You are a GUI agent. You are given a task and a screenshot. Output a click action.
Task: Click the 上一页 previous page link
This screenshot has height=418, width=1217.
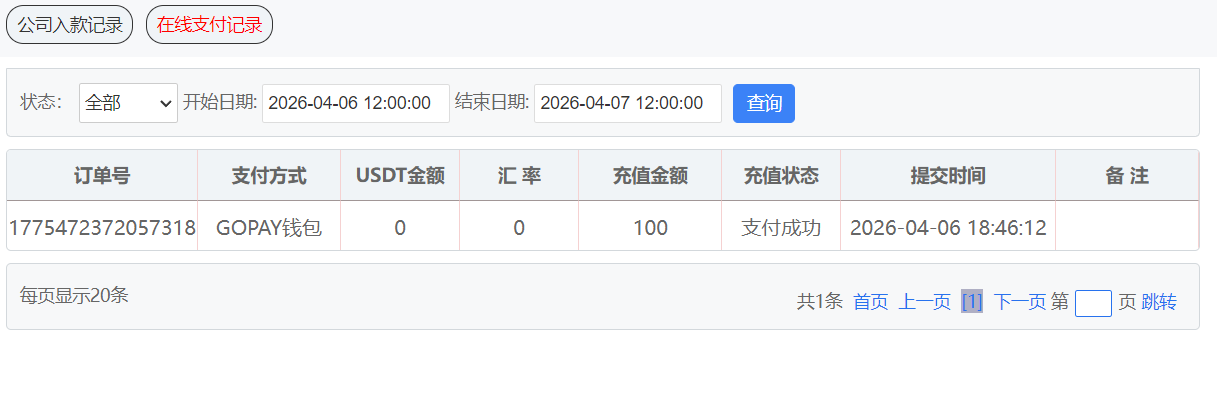coord(924,302)
